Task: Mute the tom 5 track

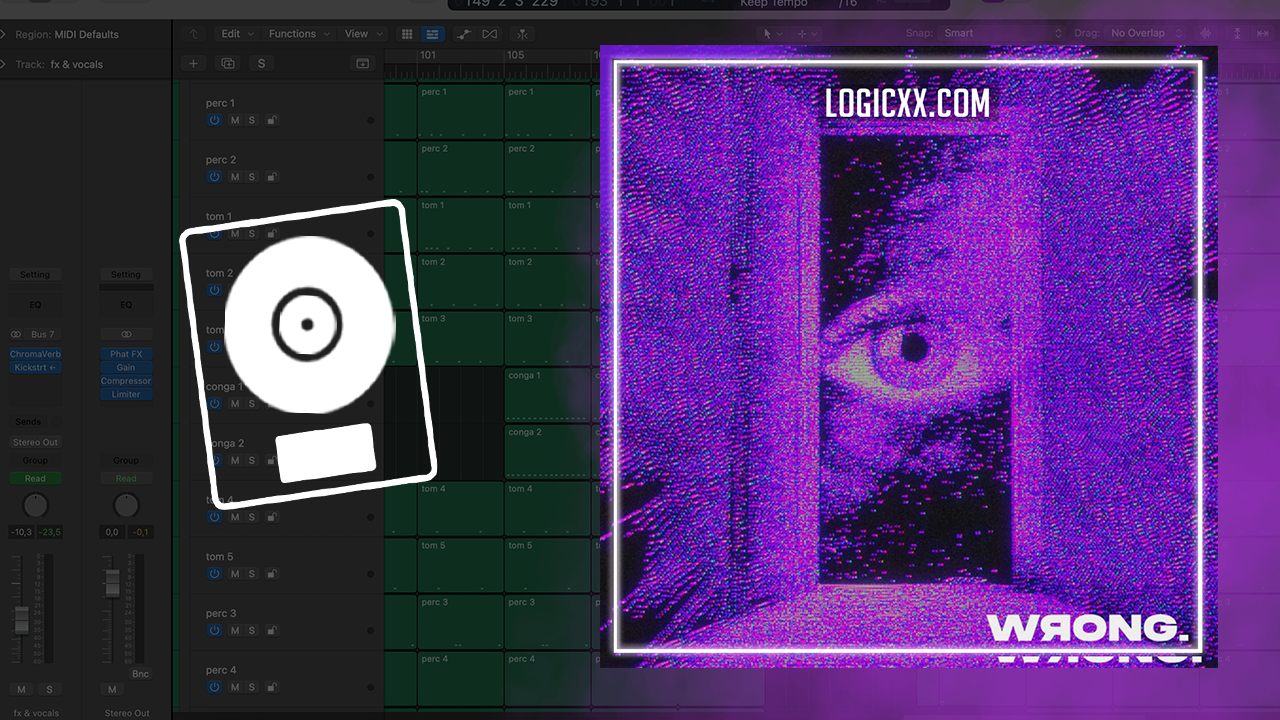Action: click(235, 574)
